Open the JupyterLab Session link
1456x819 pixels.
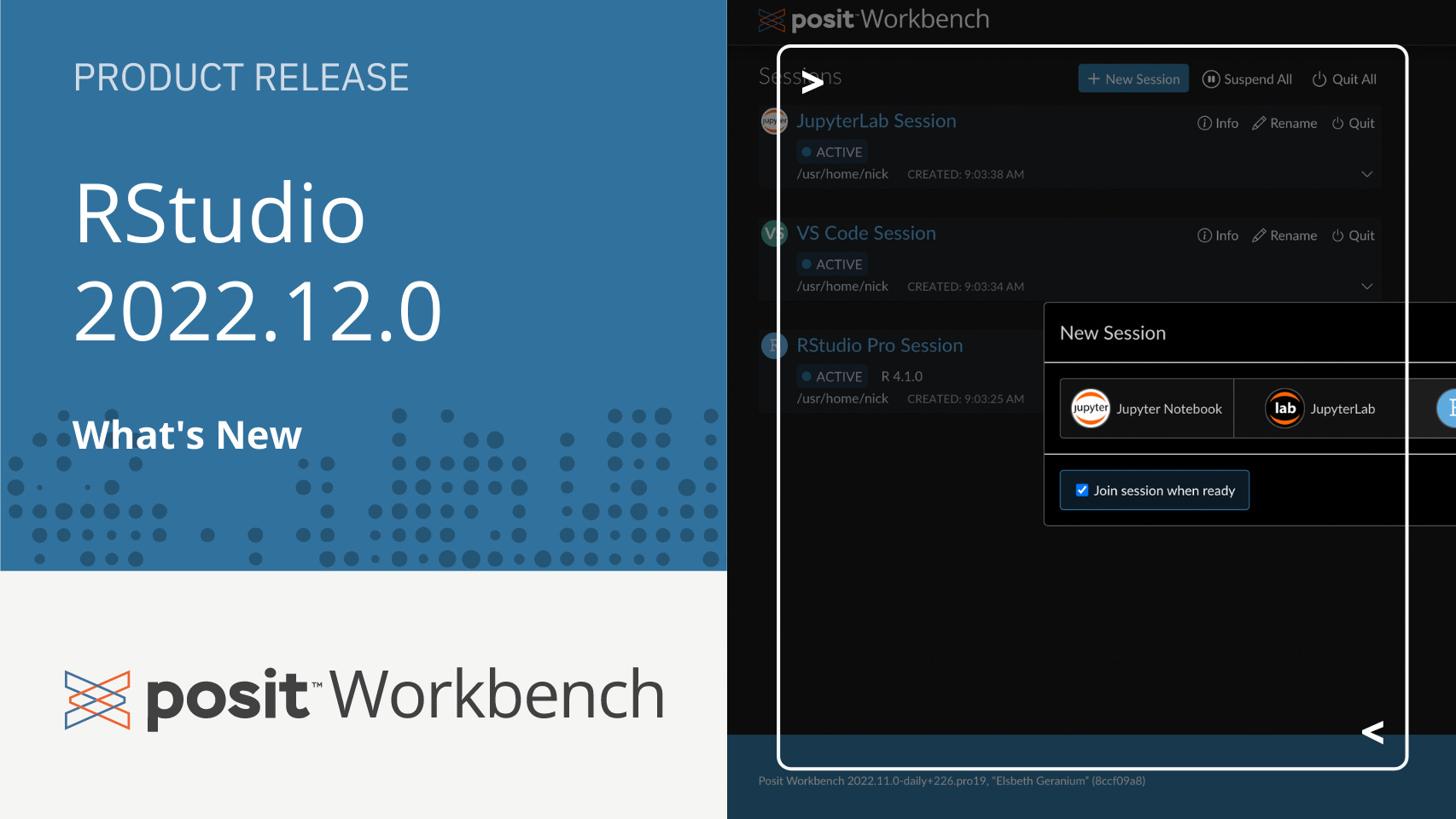876,121
